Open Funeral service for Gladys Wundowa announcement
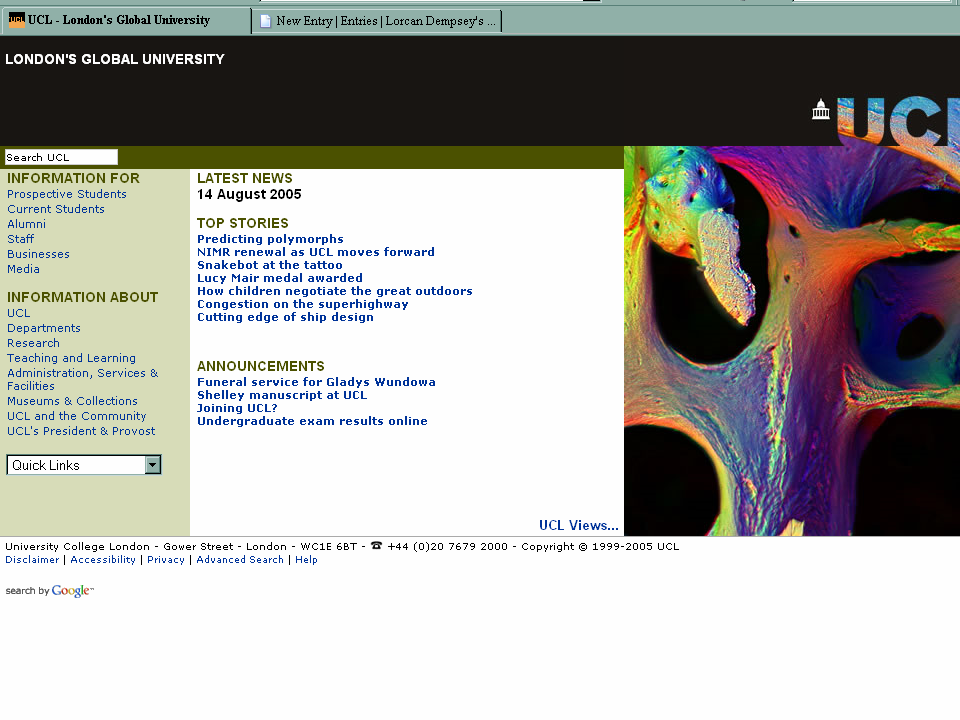Image resolution: width=960 pixels, height=720 pixels. [316, 382]
